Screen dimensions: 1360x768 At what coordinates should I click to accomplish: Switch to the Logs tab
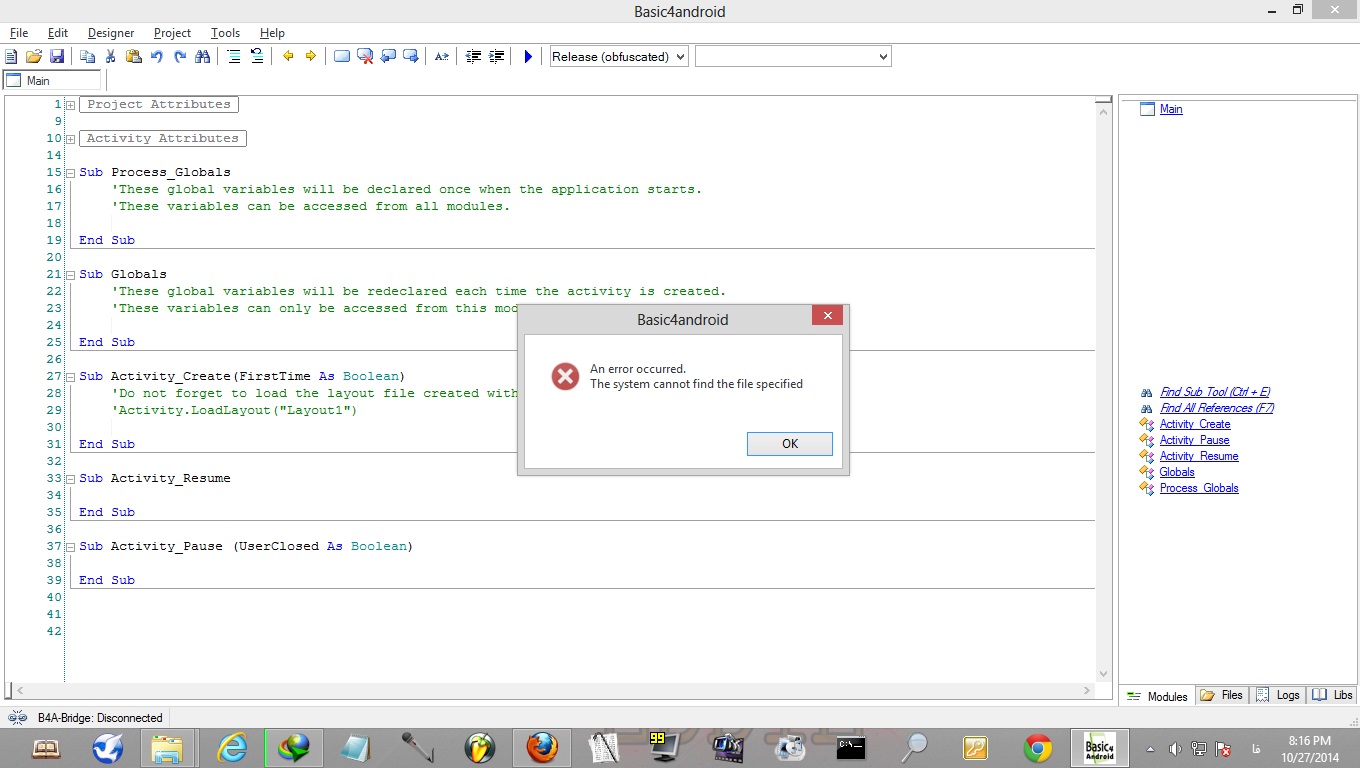click(x=1278, y=695)
